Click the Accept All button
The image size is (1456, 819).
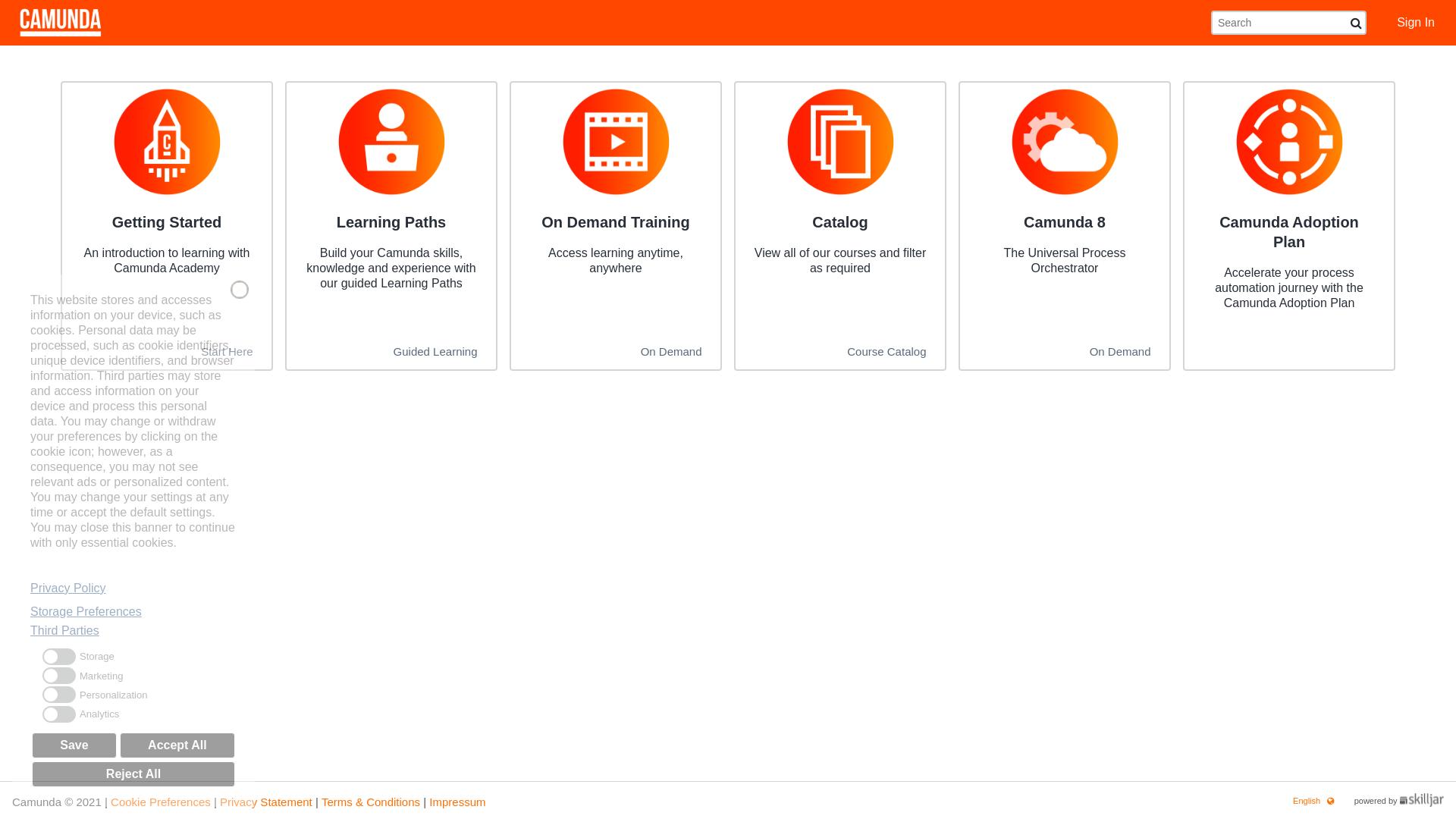[x=177, y=745]
